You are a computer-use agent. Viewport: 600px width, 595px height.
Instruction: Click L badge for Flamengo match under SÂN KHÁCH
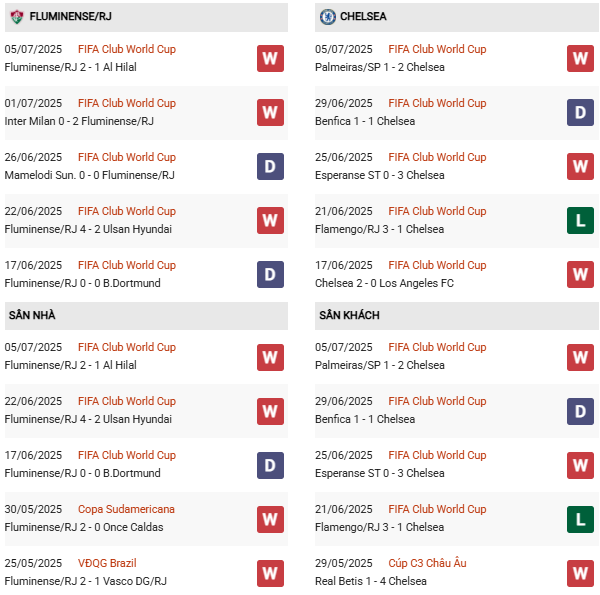580,518
